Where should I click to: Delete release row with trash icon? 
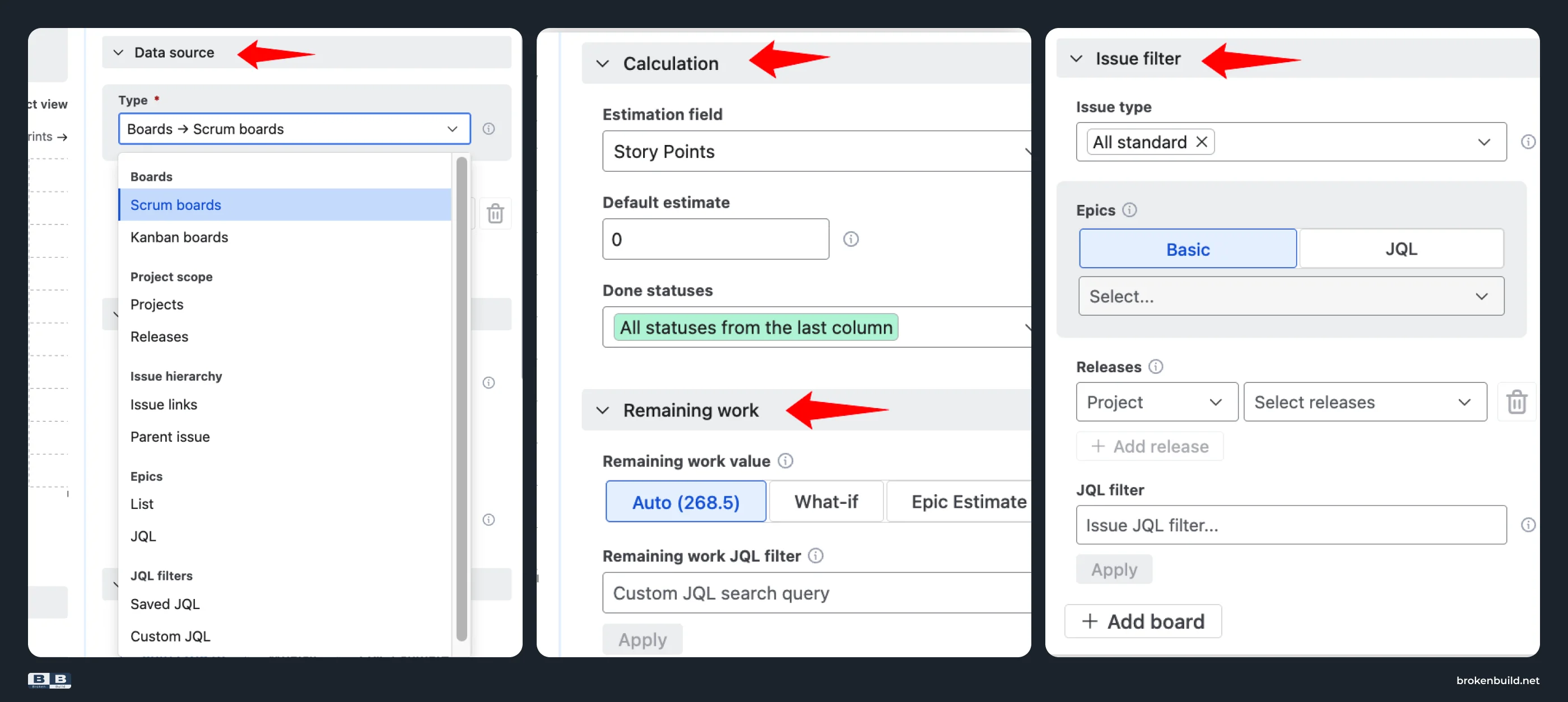click(x=1516, y=402)
